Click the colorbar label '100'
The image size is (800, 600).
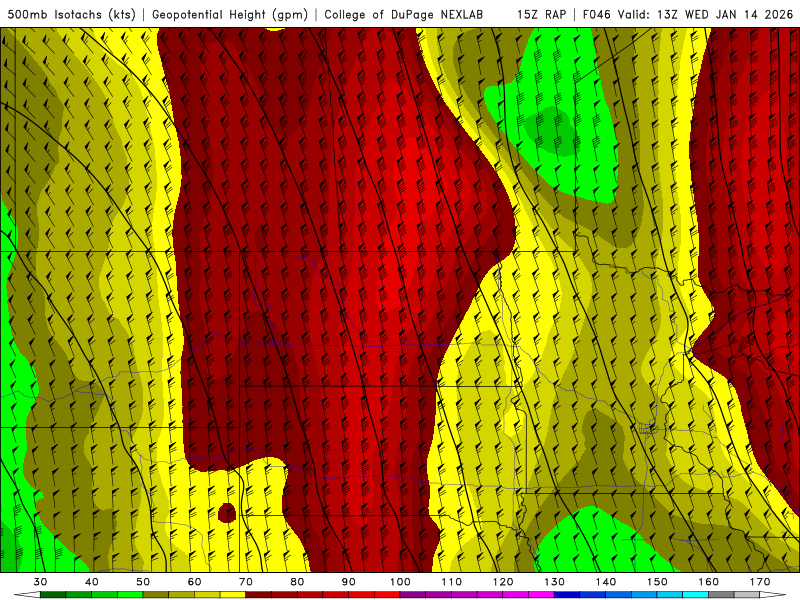401,582
